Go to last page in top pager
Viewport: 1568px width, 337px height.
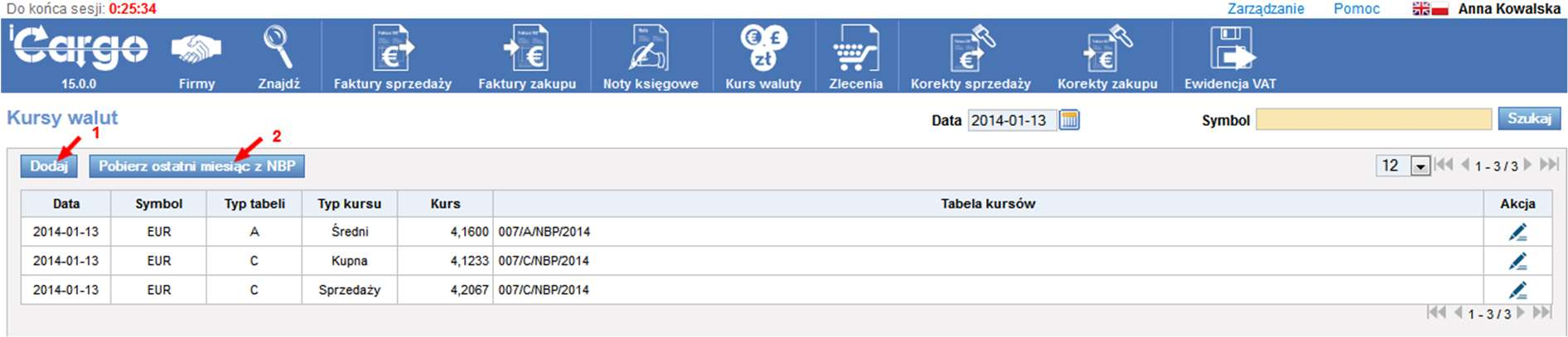(1549, 165)
